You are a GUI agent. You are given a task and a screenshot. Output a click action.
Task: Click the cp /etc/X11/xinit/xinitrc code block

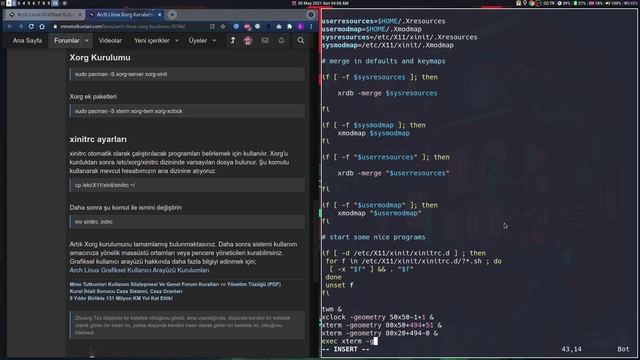[x=187, y=185]
